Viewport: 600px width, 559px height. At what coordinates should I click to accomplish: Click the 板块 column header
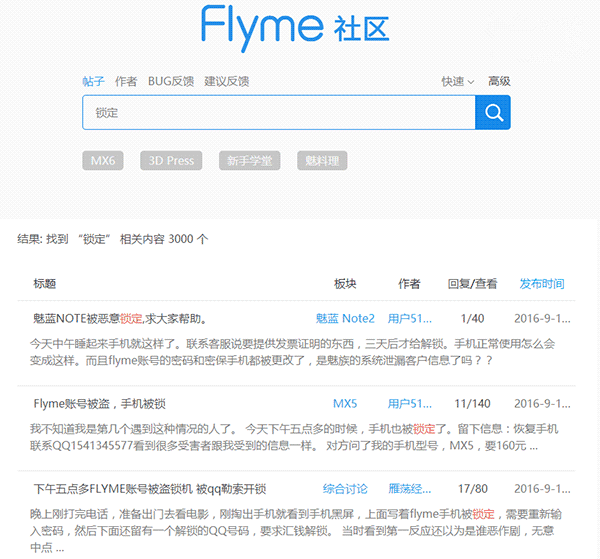345,284
